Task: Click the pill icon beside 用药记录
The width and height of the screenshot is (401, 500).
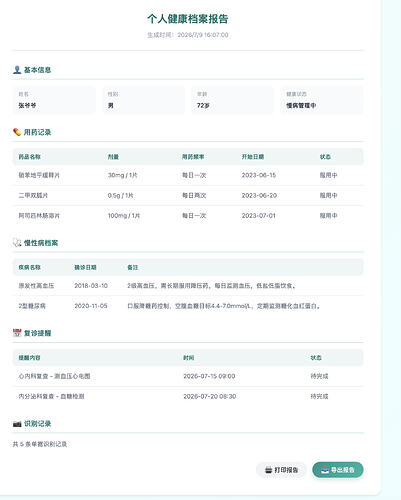Action: [x=17, y=132]
